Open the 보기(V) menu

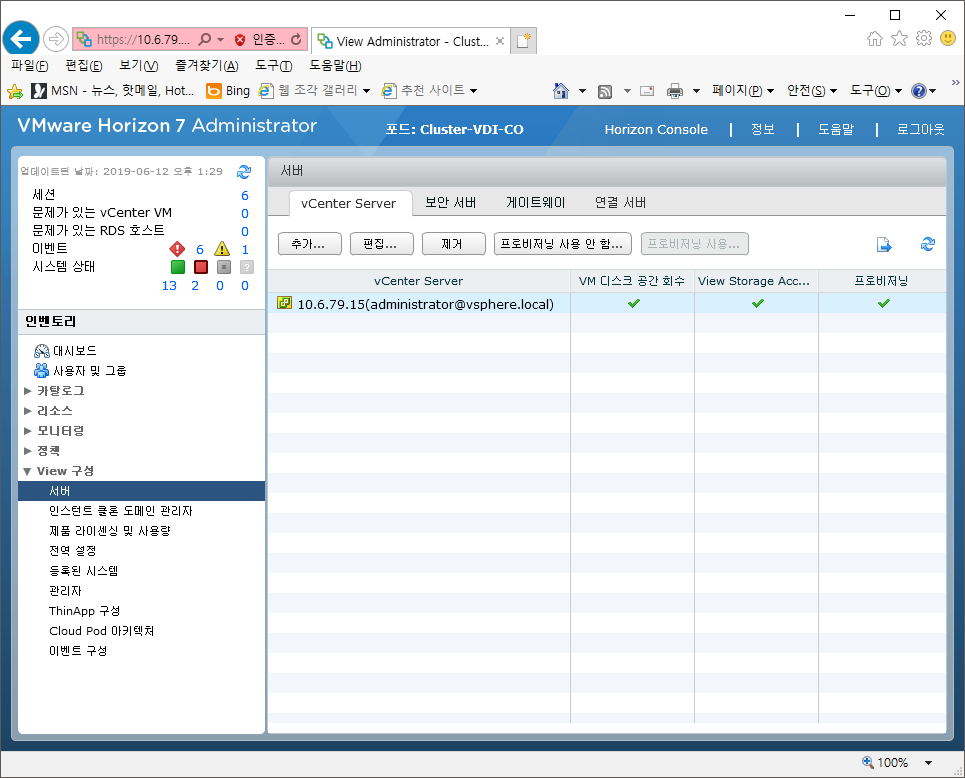[x=138, y=65]
